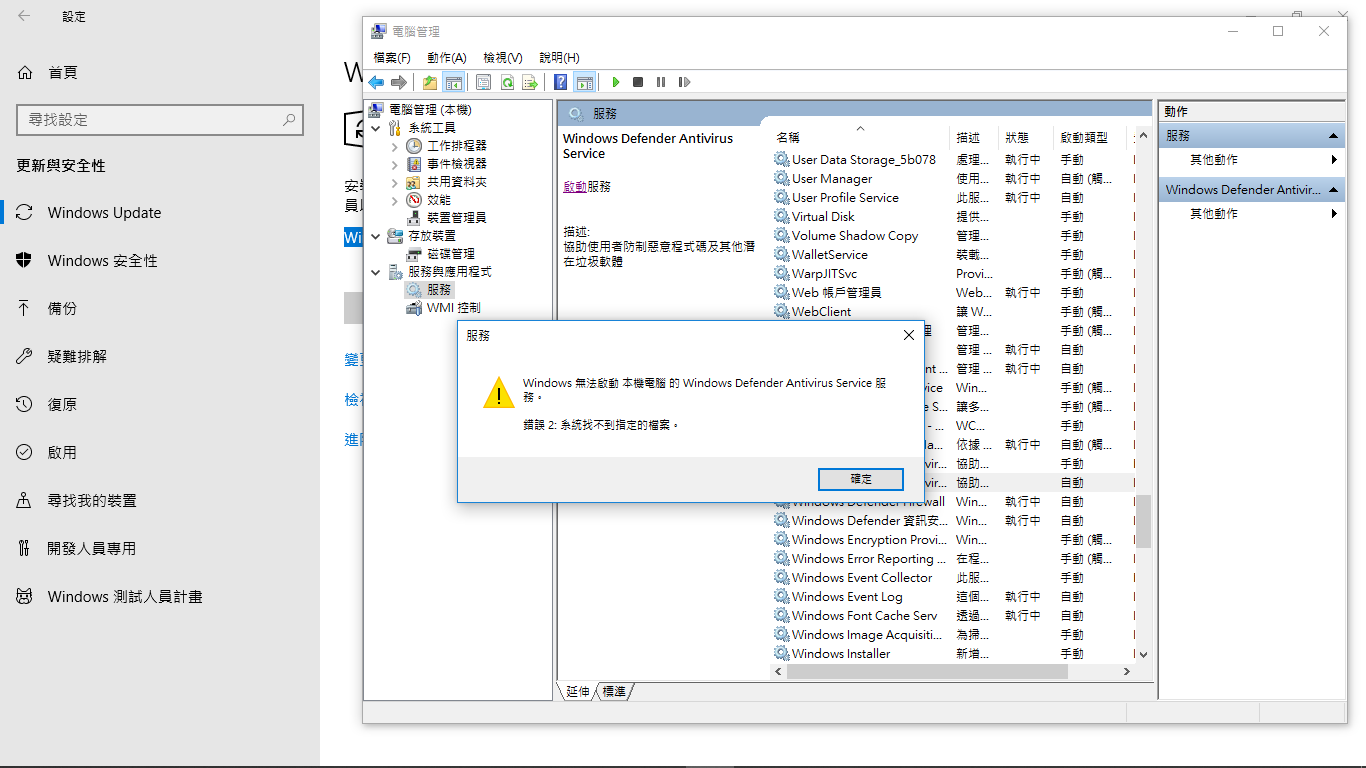The height and width of the screenshot is (768, 1366).
Task: Expand the 效能 tree node
Action: point(395,200)
